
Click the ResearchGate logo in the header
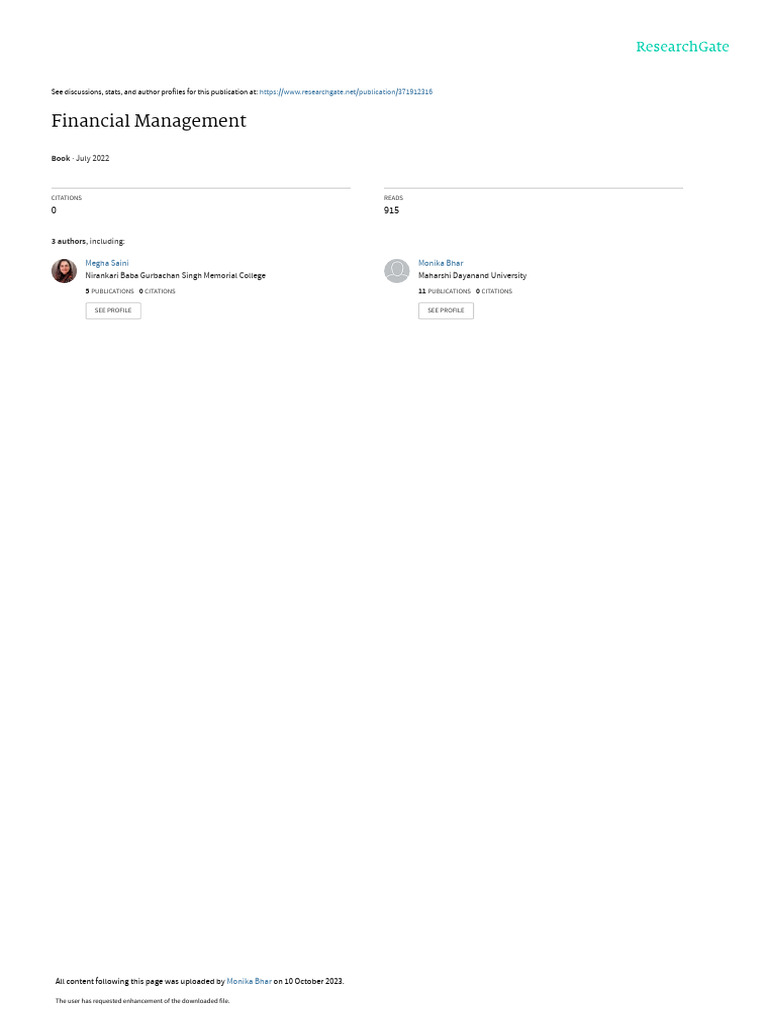[x=682, y=47]
